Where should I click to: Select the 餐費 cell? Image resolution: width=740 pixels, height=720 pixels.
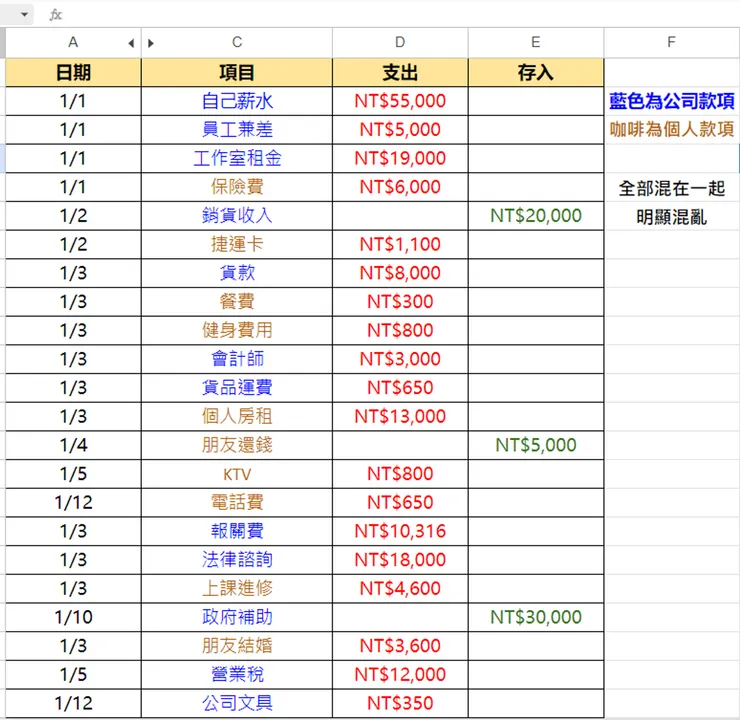point(237,301)
